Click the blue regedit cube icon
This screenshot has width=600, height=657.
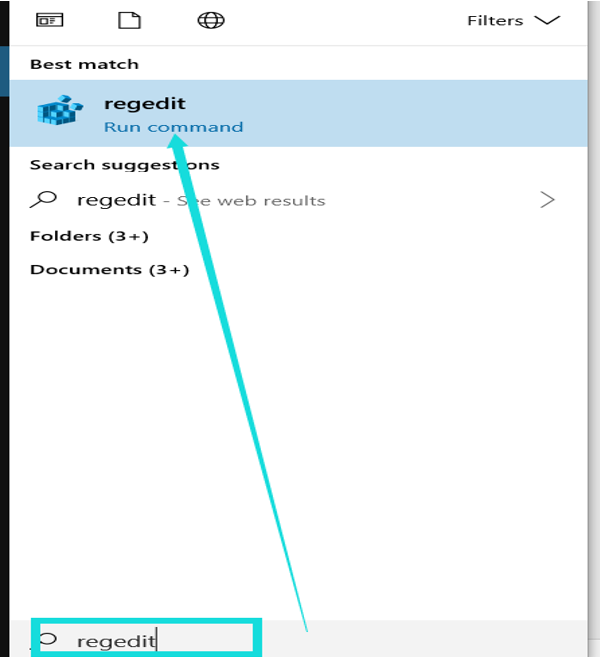pos(60,113)
